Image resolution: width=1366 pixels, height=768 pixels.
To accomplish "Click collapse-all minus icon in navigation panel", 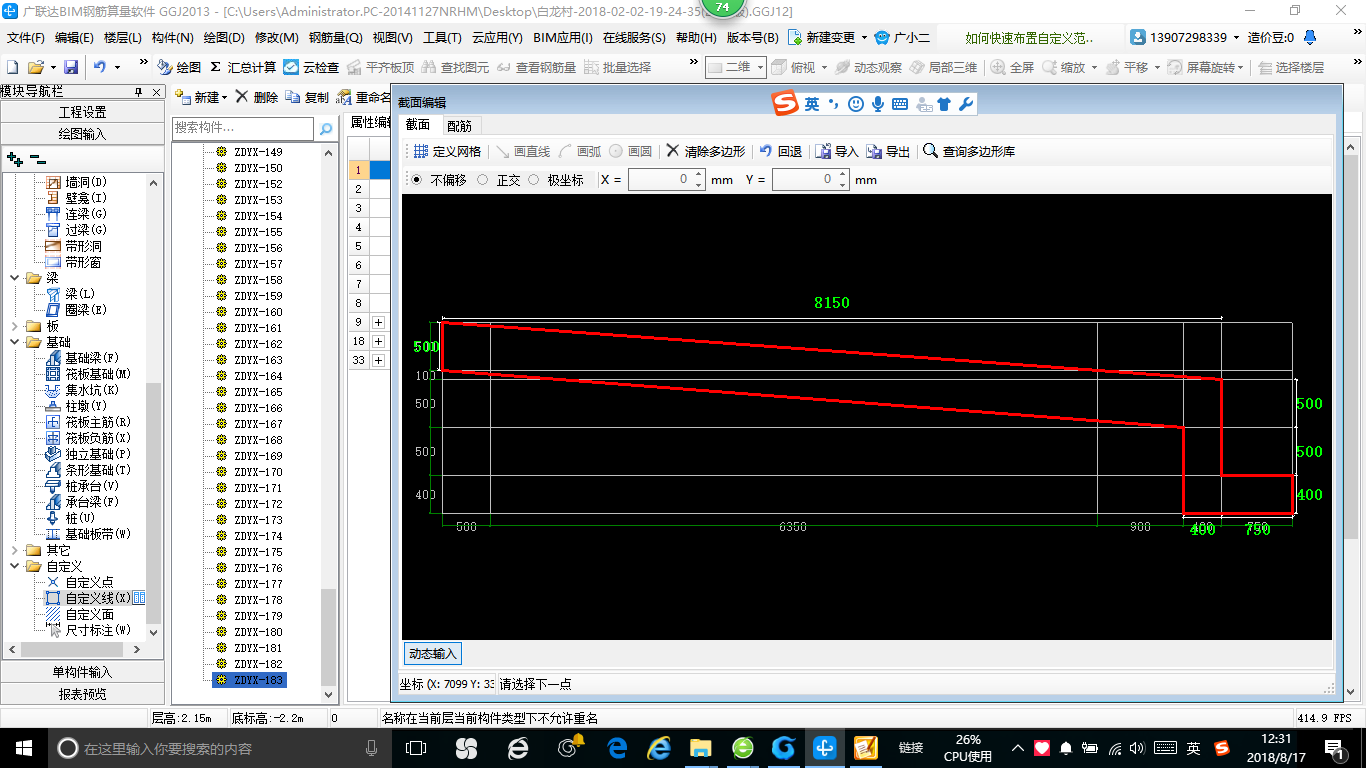I will coord(37,158).
